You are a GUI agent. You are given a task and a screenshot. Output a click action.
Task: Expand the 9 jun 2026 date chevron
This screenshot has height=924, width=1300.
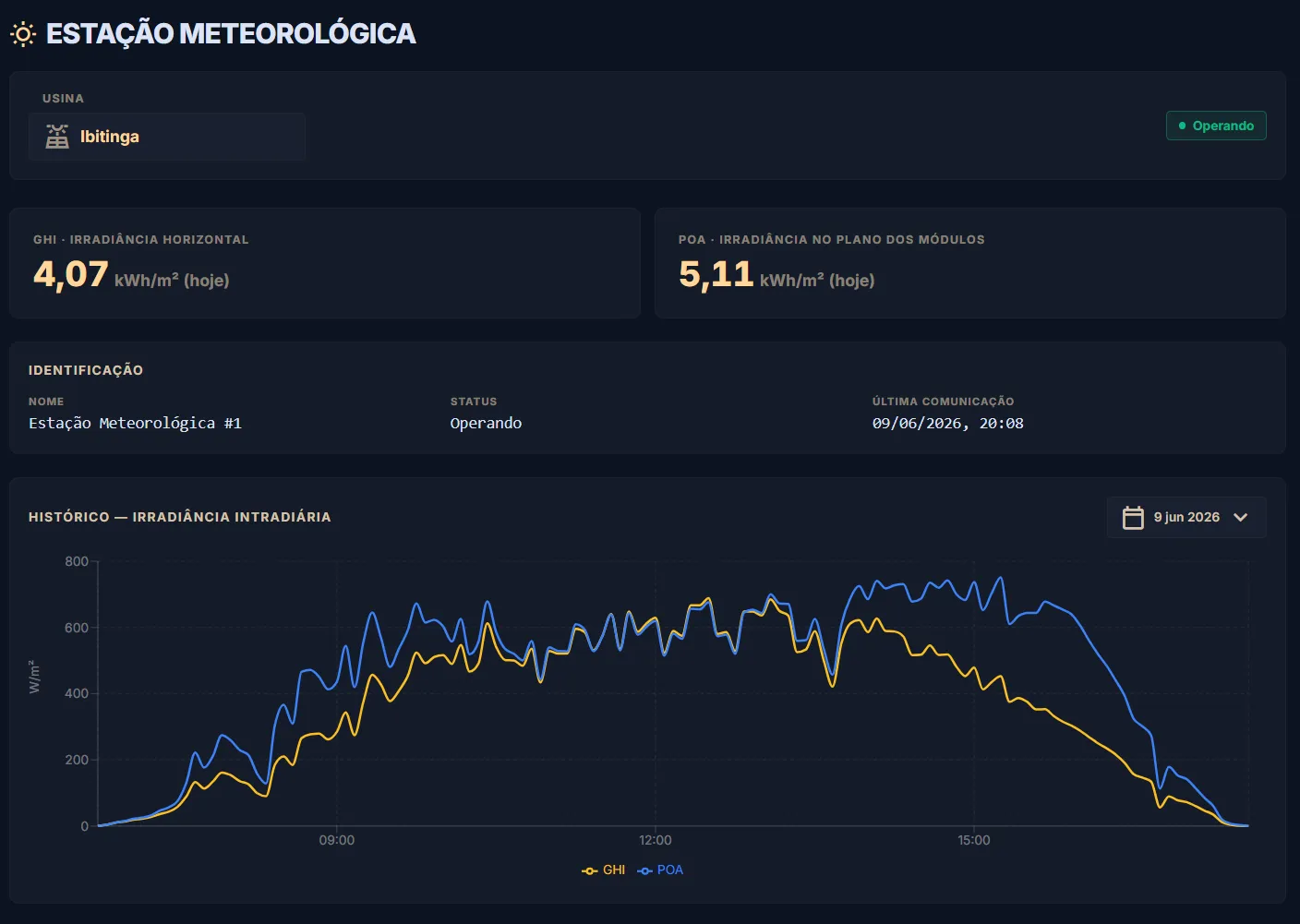1241,517
